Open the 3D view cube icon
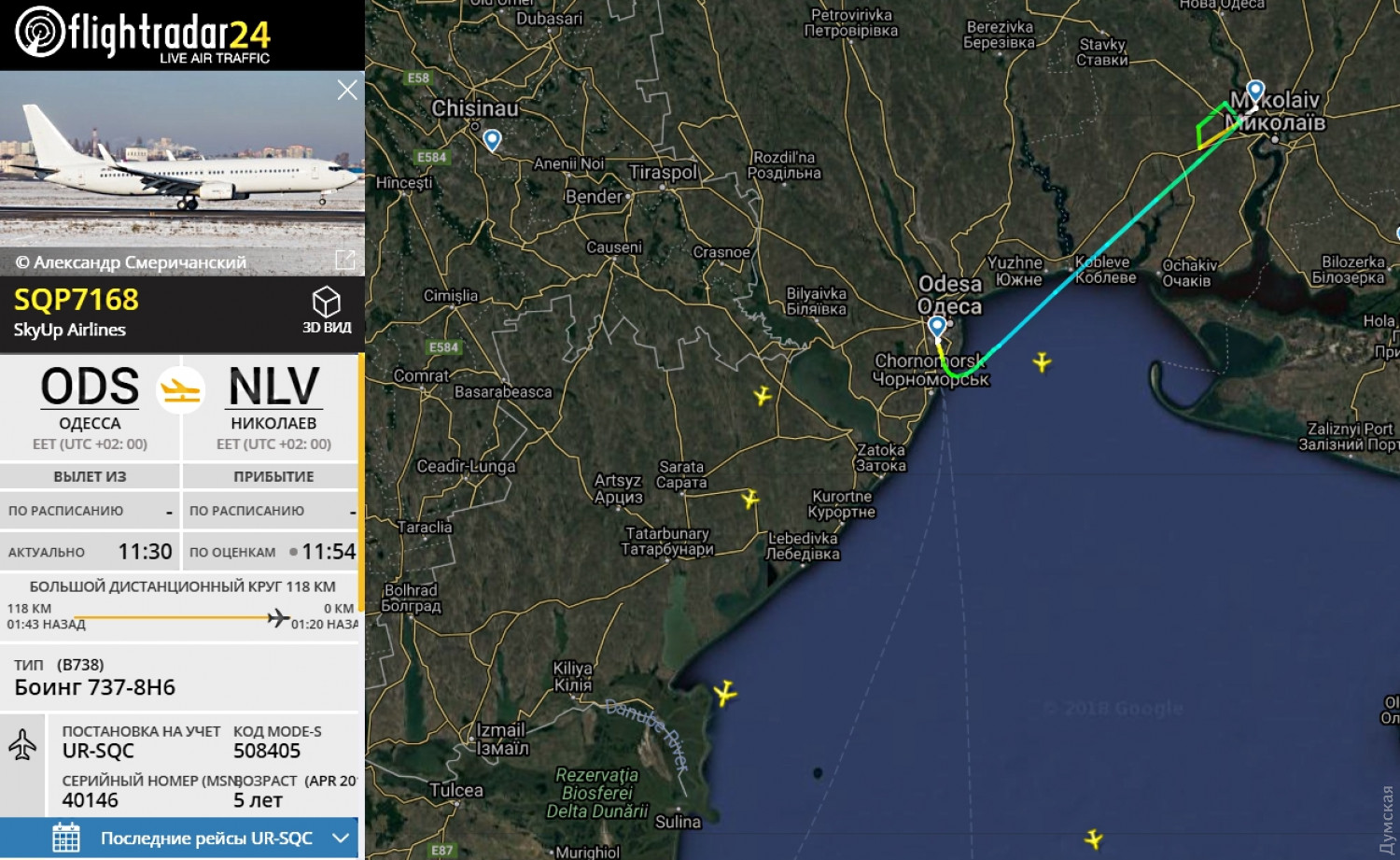The height and width of the screenshot is (860, 1400). tap(326, 302)
